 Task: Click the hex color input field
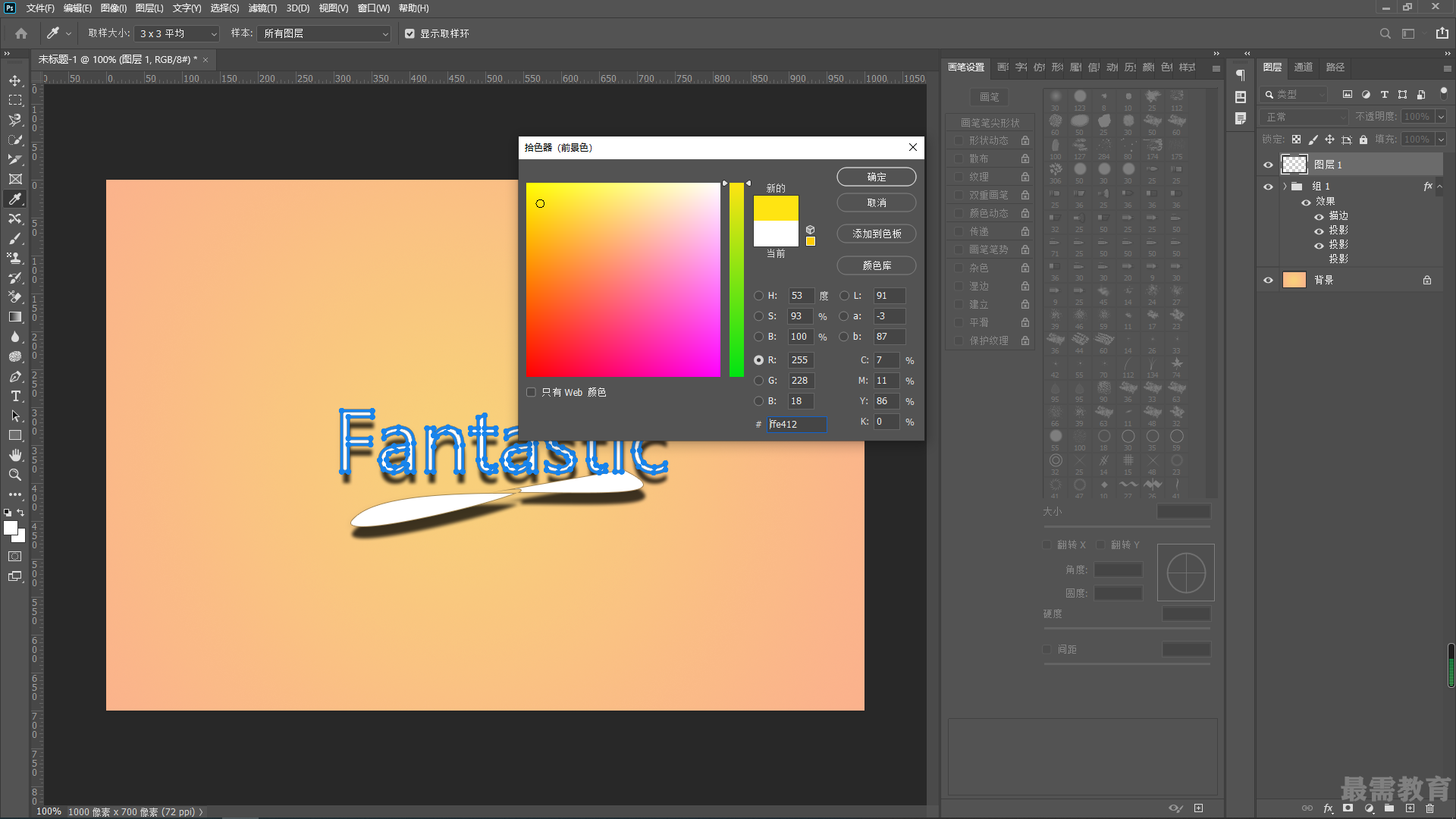[796, 424]
